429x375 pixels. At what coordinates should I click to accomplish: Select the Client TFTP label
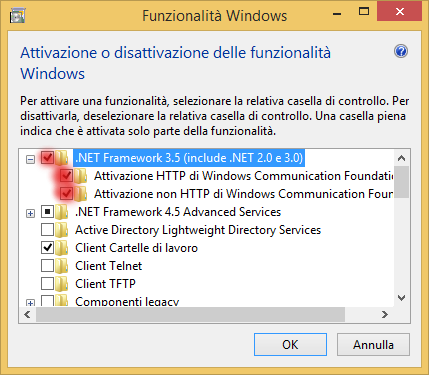[105, 284]
